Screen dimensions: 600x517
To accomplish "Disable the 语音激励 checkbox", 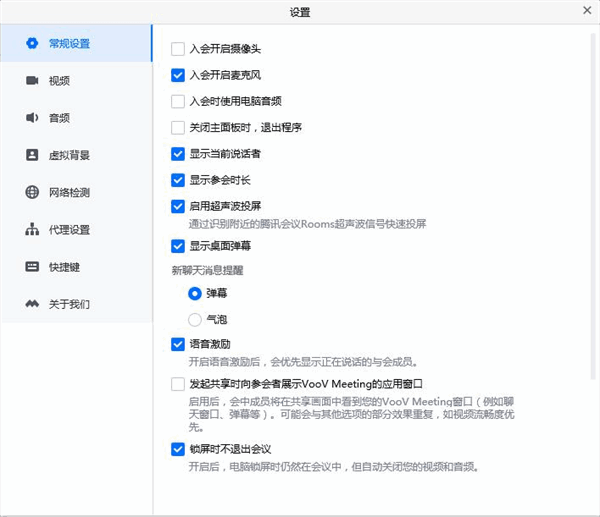I will [x=178, y=345].
